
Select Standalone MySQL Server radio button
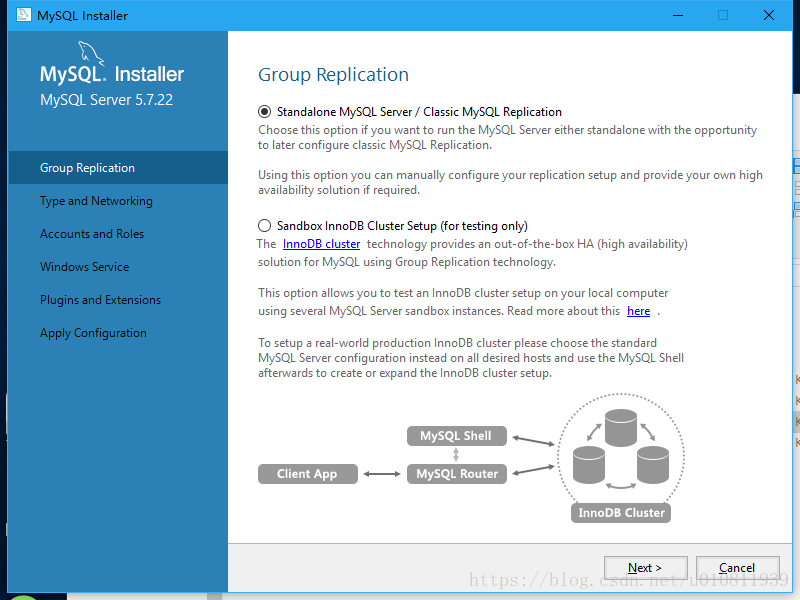tap(264, 112)
